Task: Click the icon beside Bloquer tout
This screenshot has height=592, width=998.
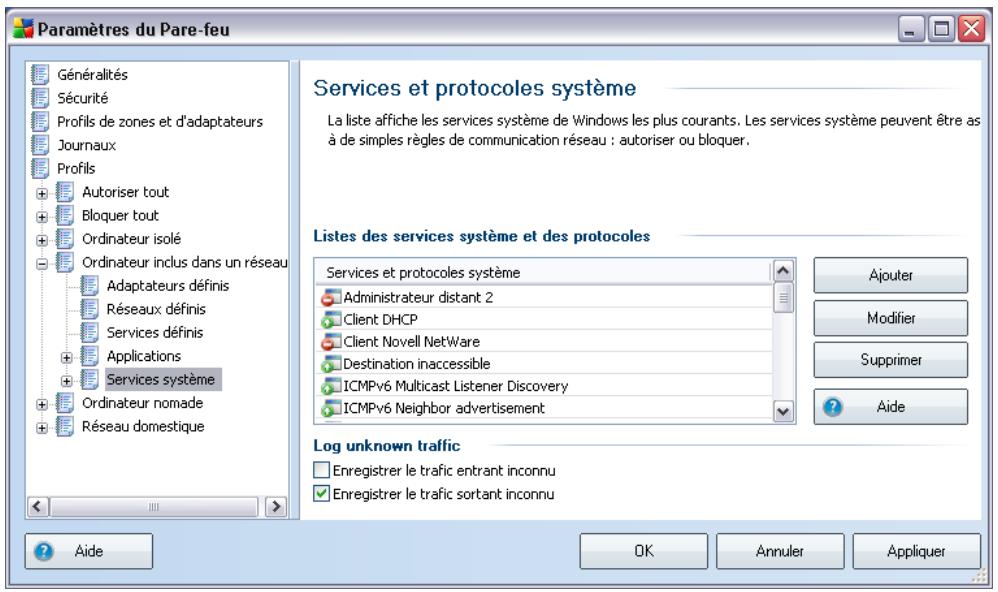Action: 65,216
